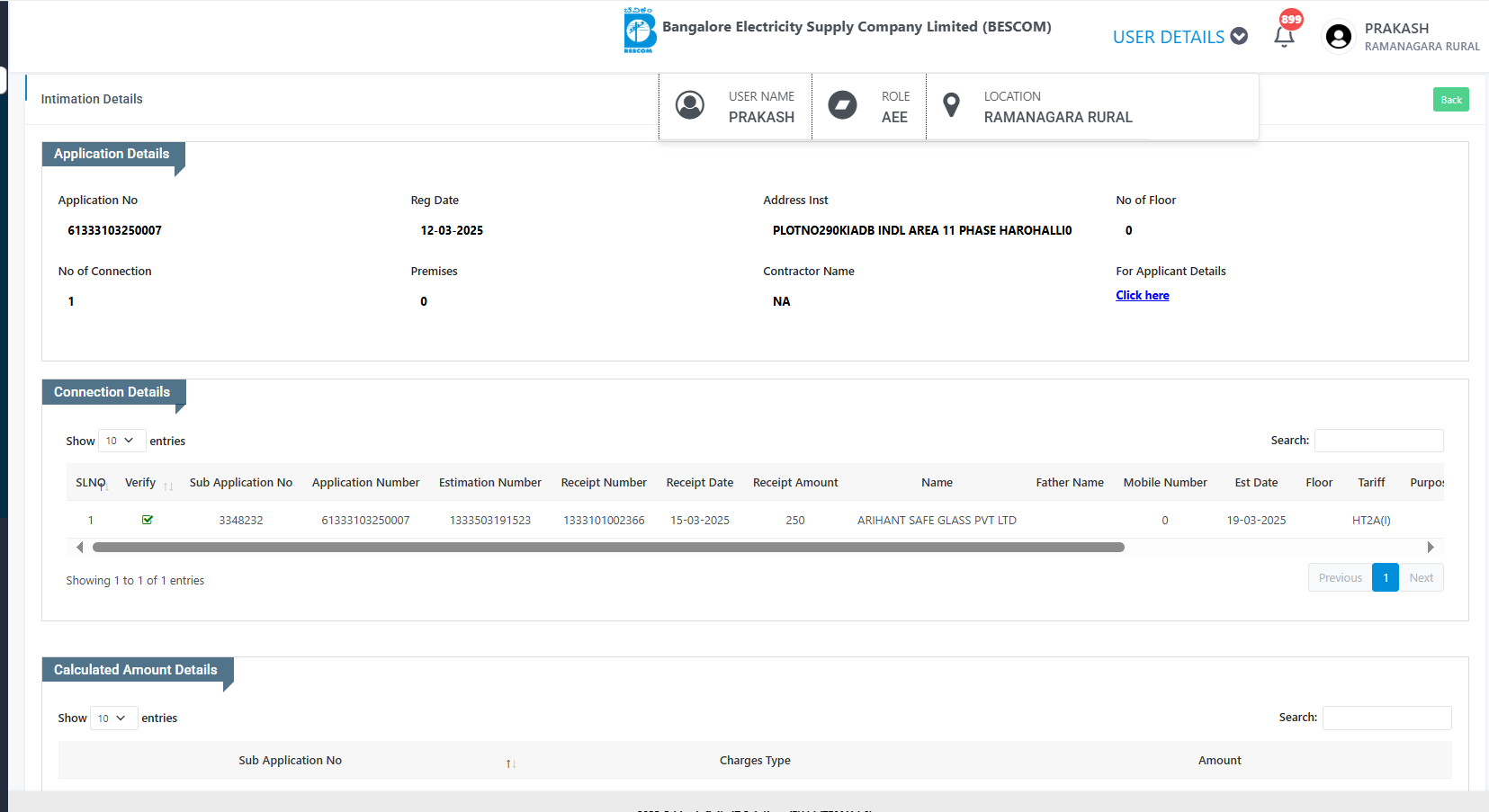1489x812 pixels.
Task: Click the Next pagination button
Action: click(1421, 578)
